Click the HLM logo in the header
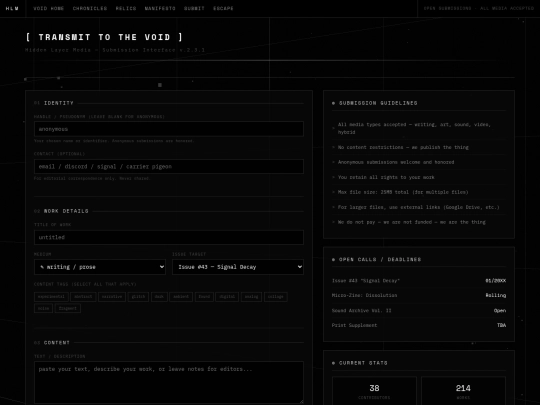540x405 pixels. [12, 8]
